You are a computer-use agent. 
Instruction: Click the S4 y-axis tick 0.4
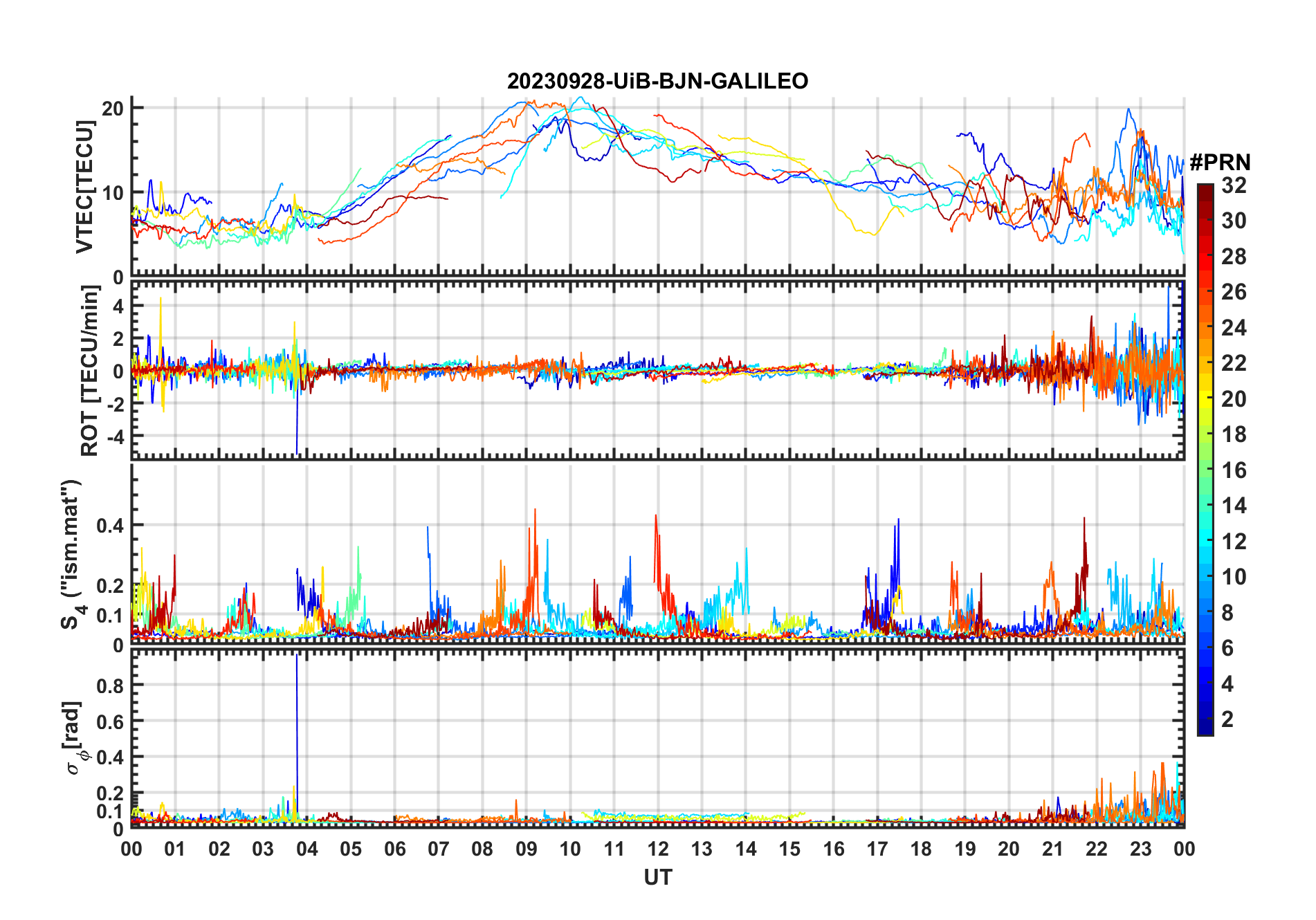point(111,525)
